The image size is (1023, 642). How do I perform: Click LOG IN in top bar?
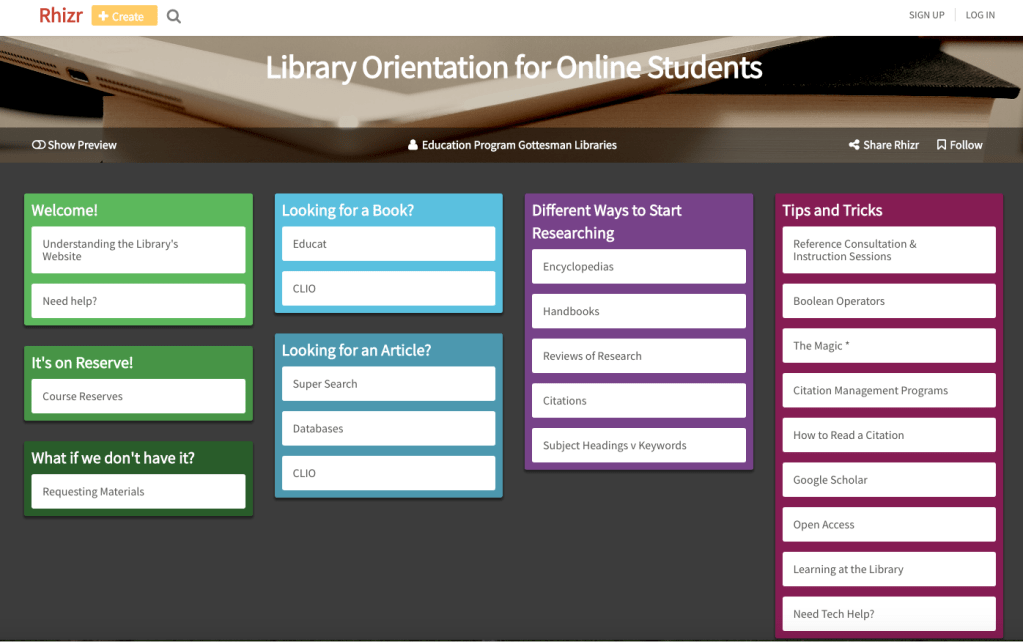(x=980, y=15)
